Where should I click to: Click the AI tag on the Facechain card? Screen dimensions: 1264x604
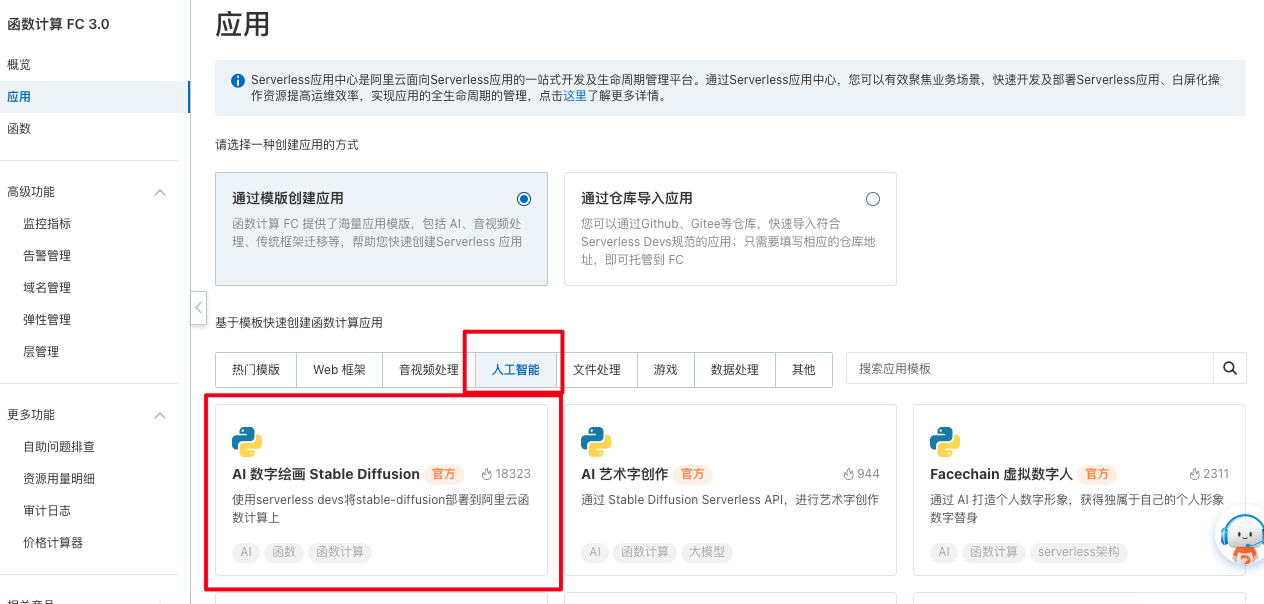[944, 552]
